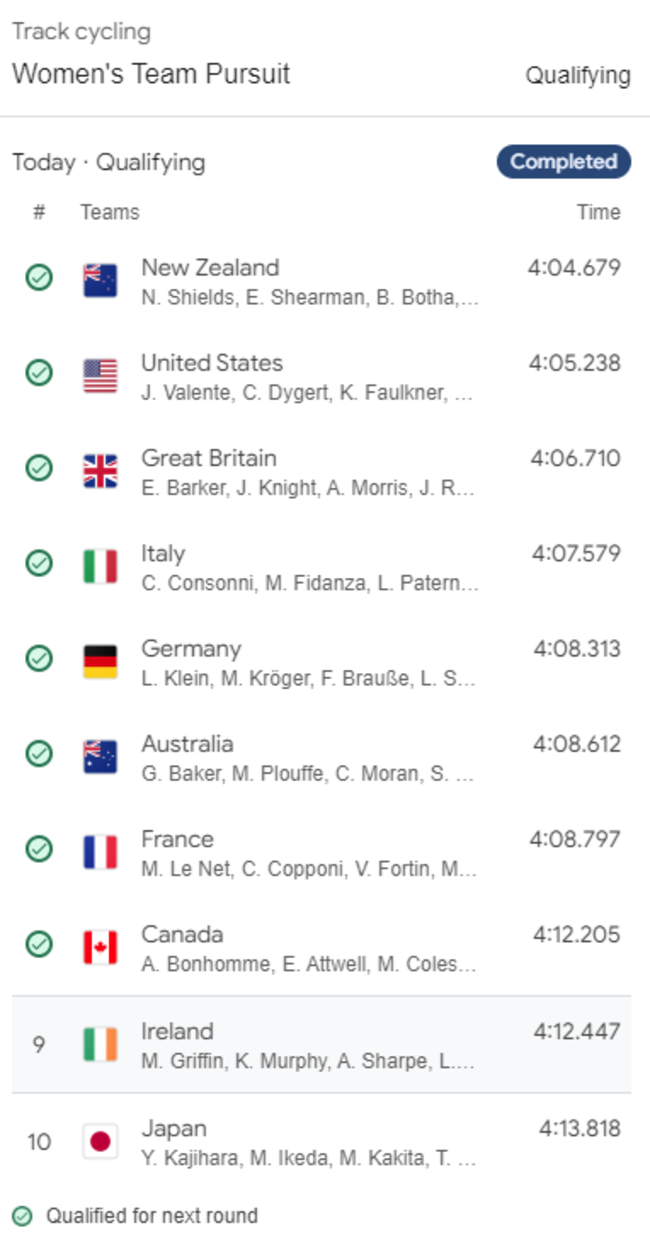Click the New Zealand flag icon
The image size is (650, 1240).
pos(100,281)
